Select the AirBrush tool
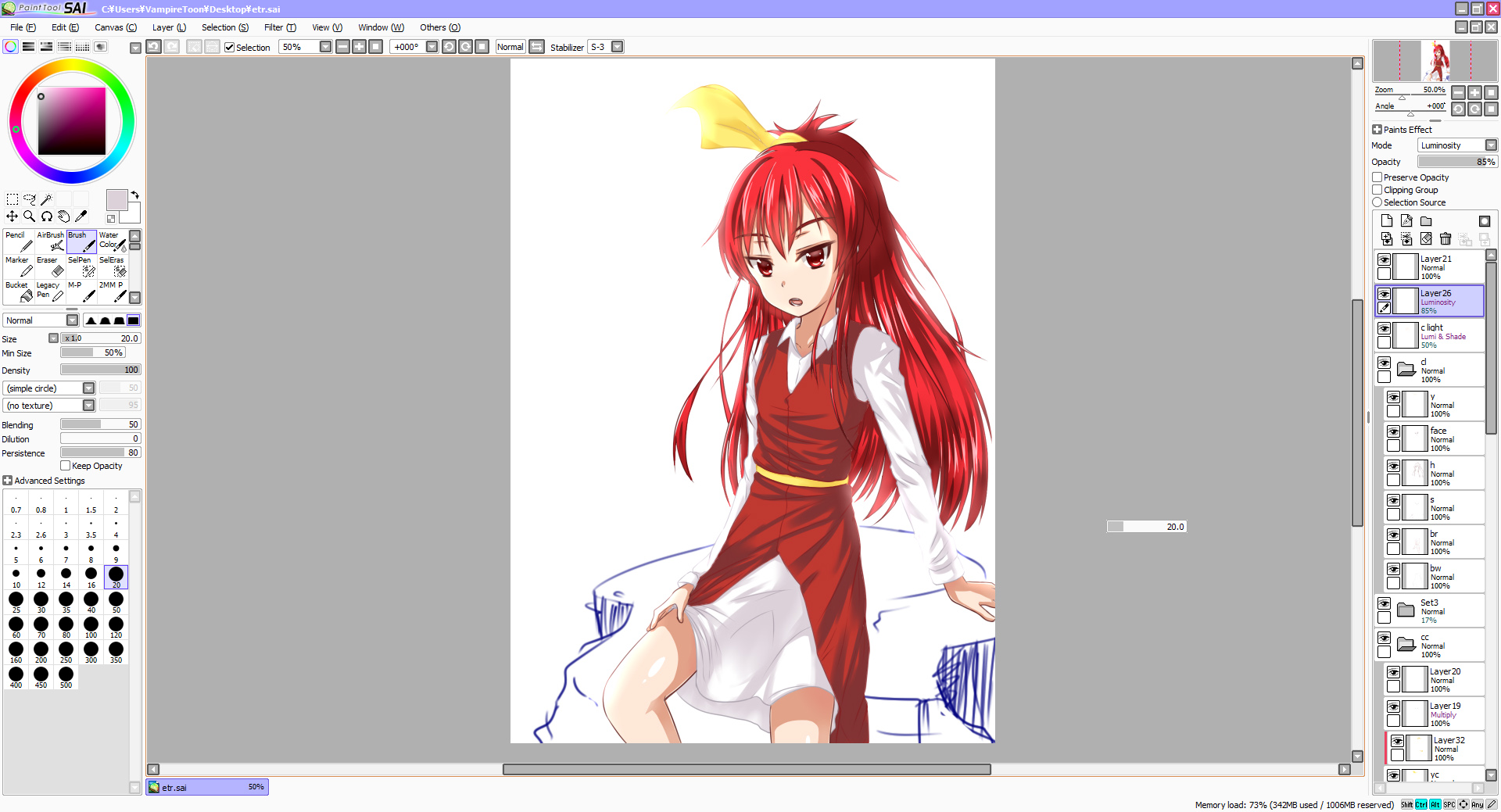The height and width of the screenshot is (812, 1501). [x=50, y=241]
